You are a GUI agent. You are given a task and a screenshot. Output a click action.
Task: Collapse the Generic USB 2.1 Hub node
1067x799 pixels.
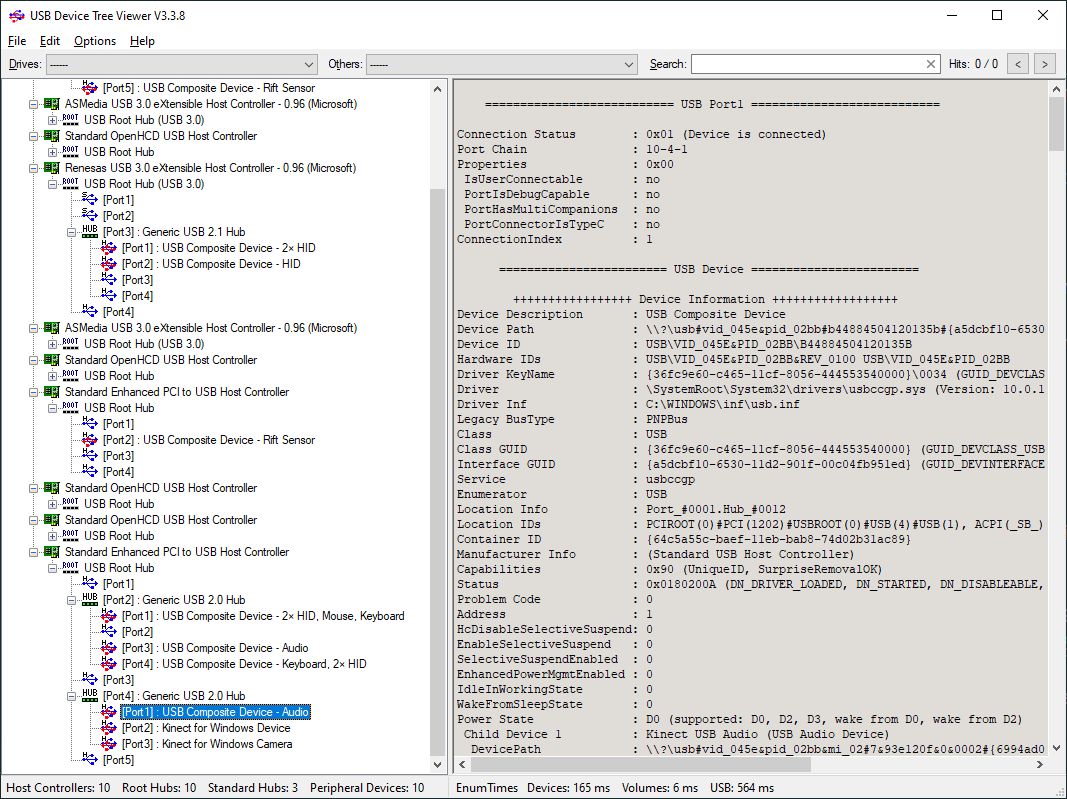click(71, 232)
